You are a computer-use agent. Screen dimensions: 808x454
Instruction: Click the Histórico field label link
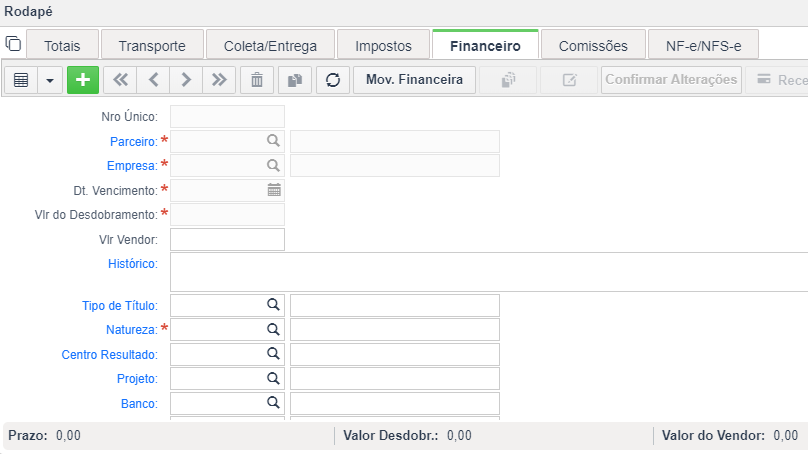click(133, 264)
